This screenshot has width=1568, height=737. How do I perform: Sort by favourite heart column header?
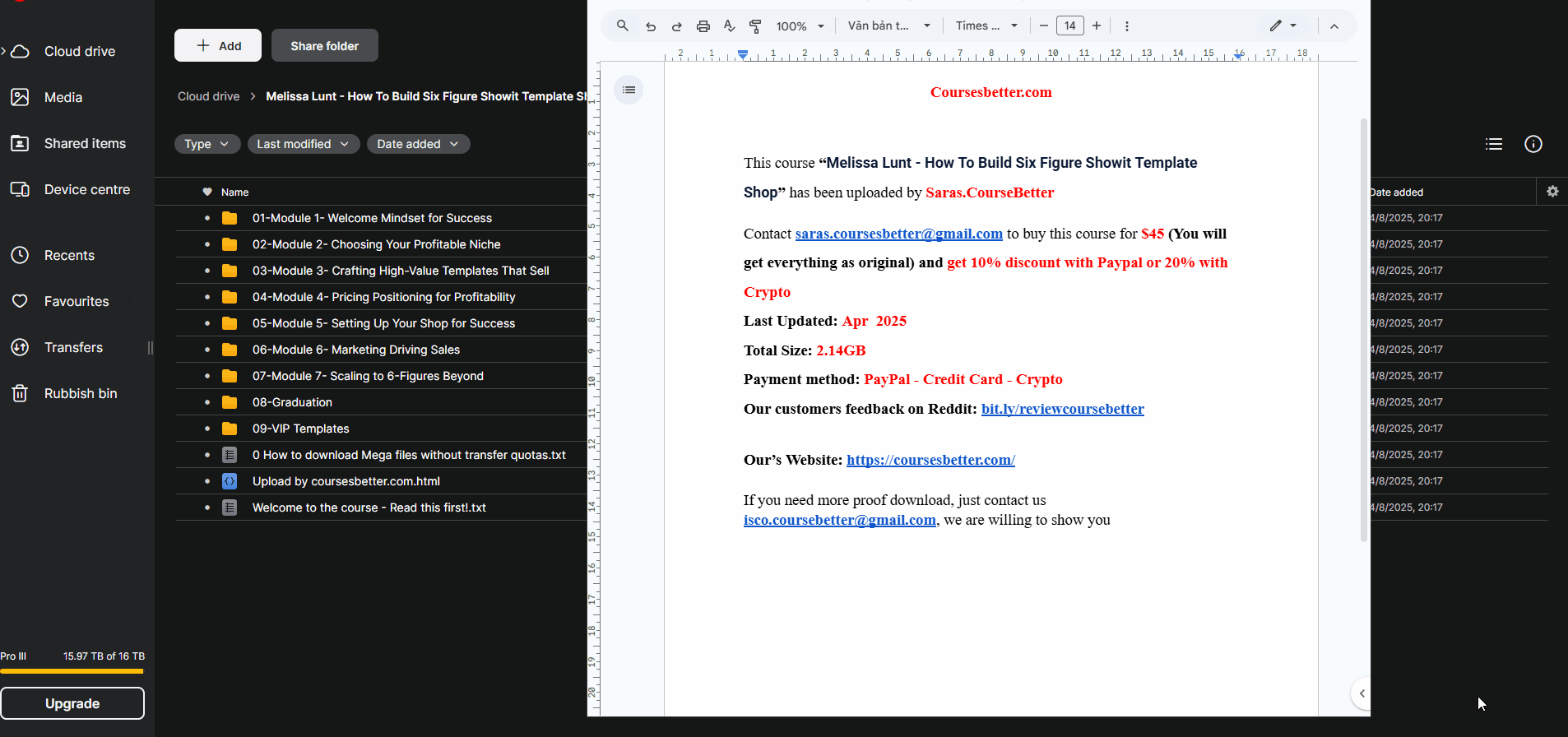[207, 192]
